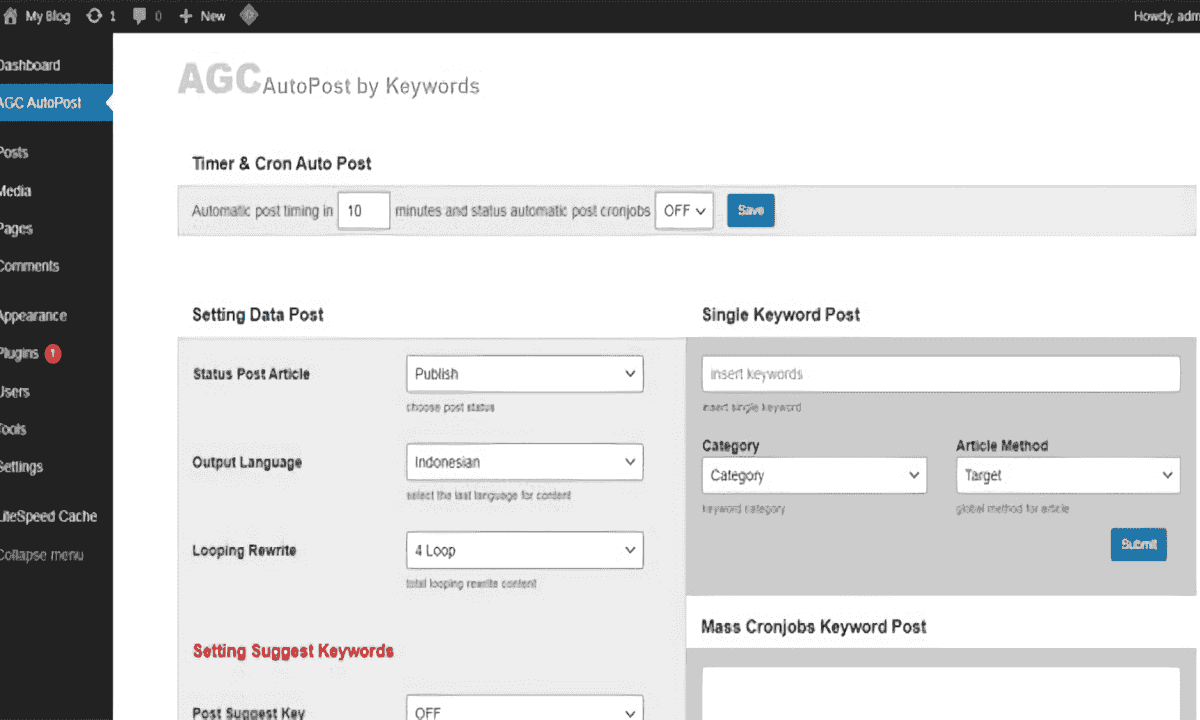This screenshot has width=1200, height=720.
Task: Open the Tools menu
Action: [x=13, y=429]
